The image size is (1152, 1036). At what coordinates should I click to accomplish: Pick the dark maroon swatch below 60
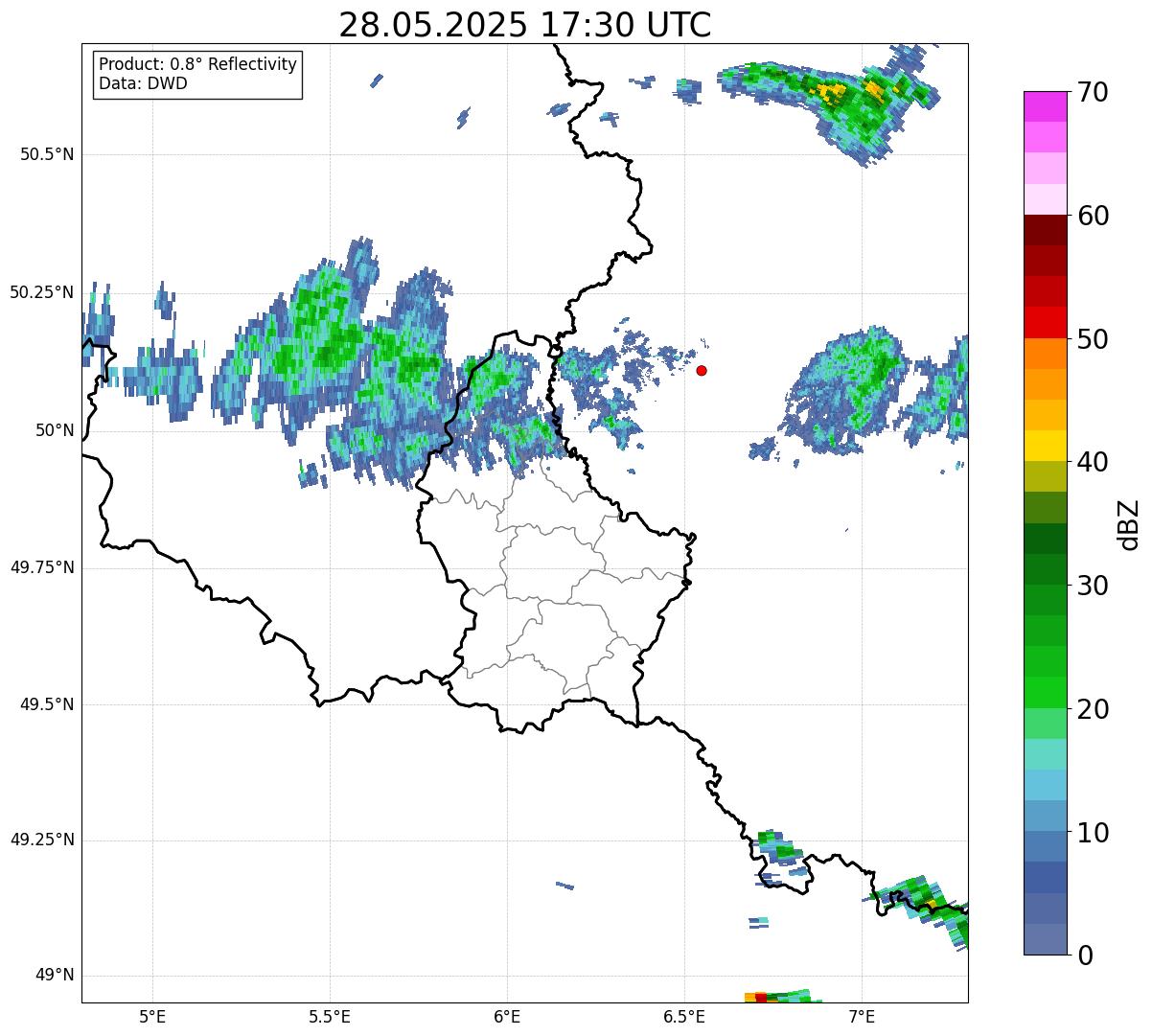click(x=1046, y=230)
